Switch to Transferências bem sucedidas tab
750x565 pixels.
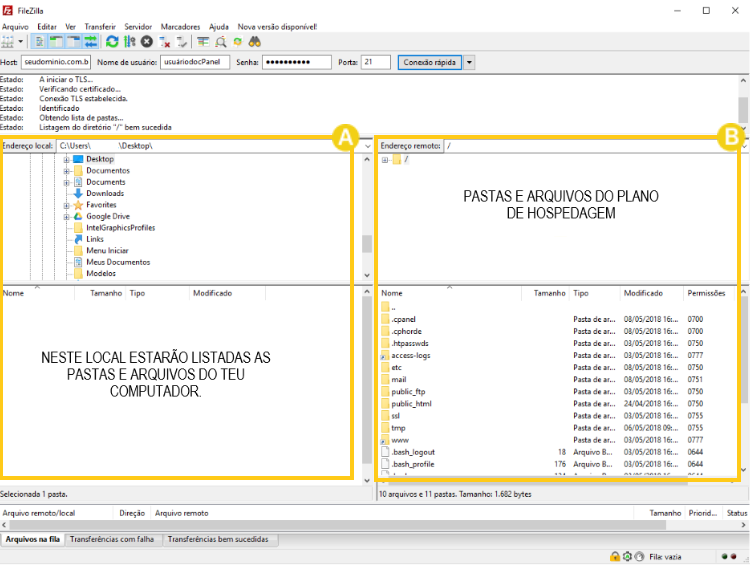point(218,539)
